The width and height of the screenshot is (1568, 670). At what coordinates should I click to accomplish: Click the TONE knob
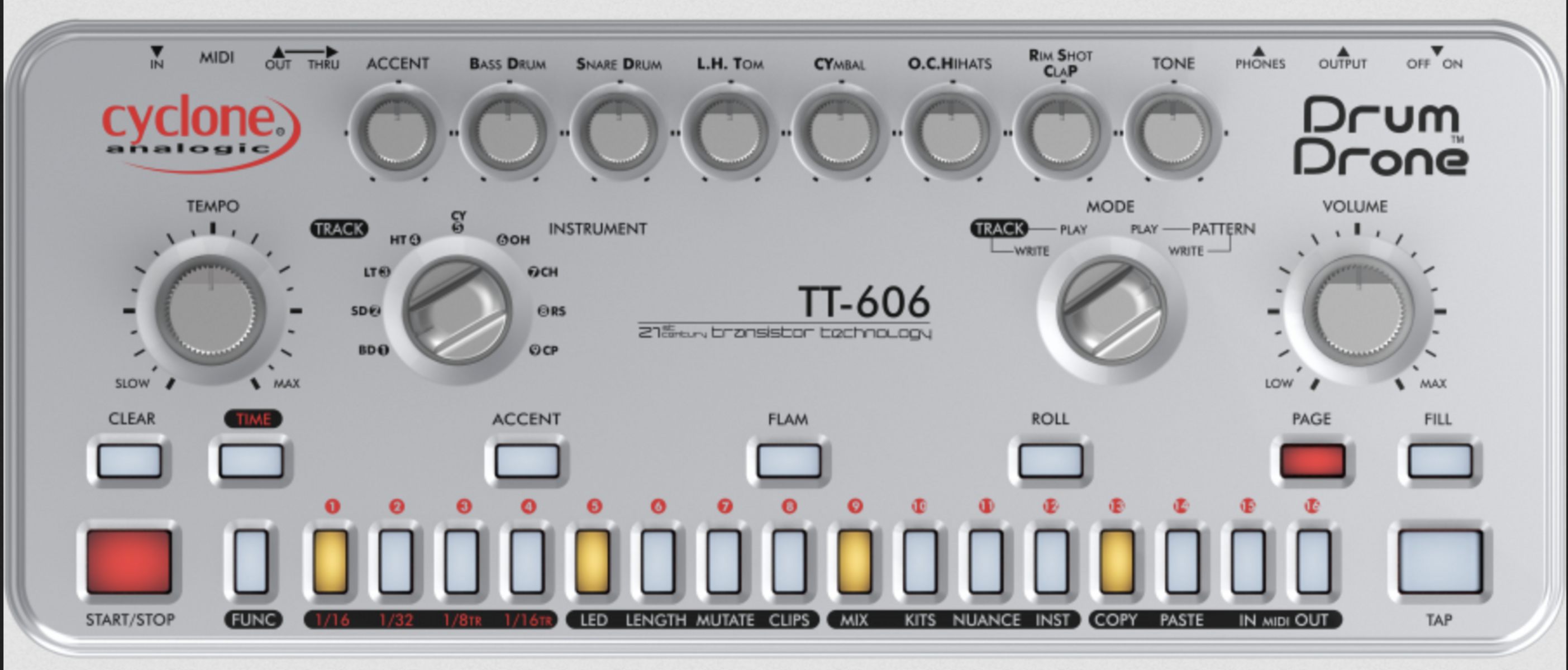pos(1174,132)
